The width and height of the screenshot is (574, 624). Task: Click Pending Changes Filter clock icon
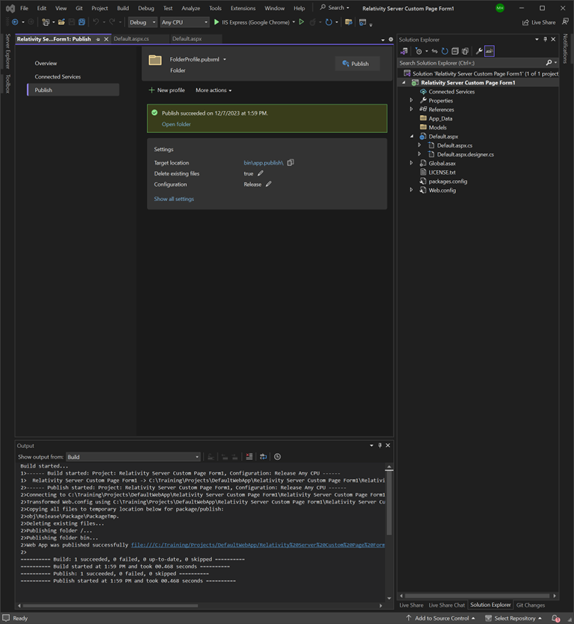tap(418, 51)
